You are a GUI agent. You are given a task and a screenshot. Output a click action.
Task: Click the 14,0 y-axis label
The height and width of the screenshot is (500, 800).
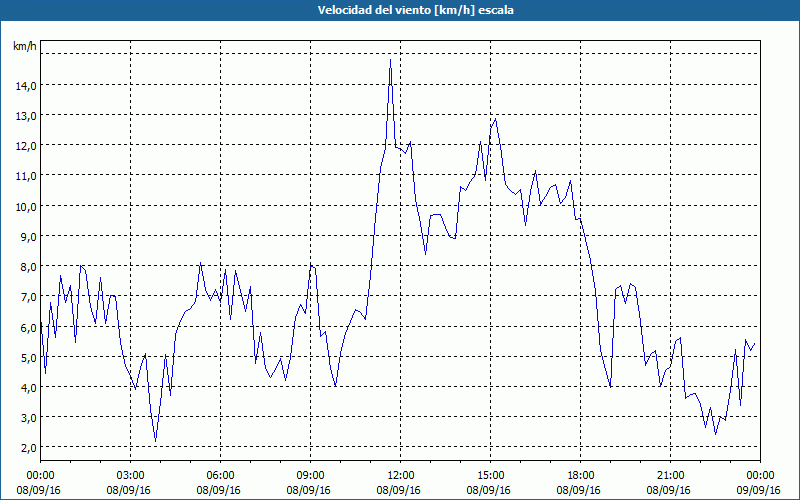(27, 86)
